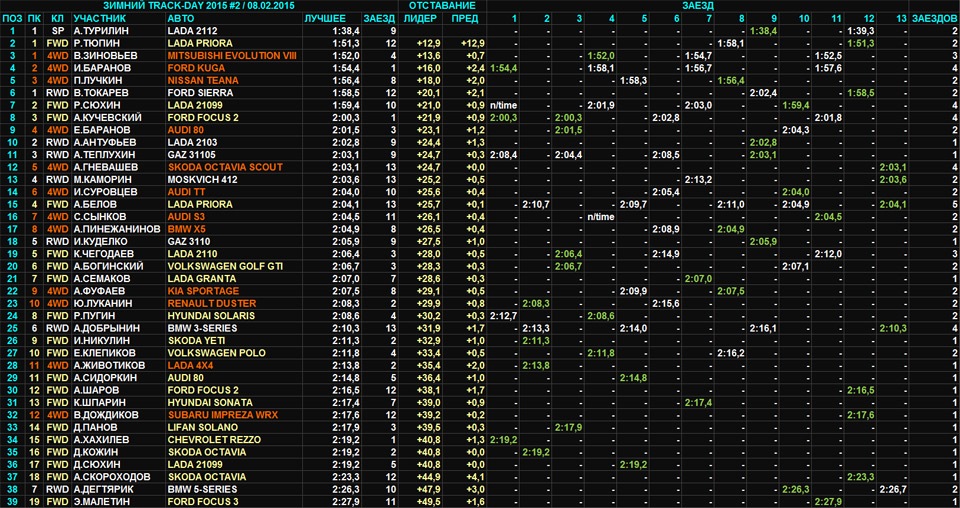Click the GAZ 31105 car cell
Viewport: 960px width, 508px height.
(192, 155)
